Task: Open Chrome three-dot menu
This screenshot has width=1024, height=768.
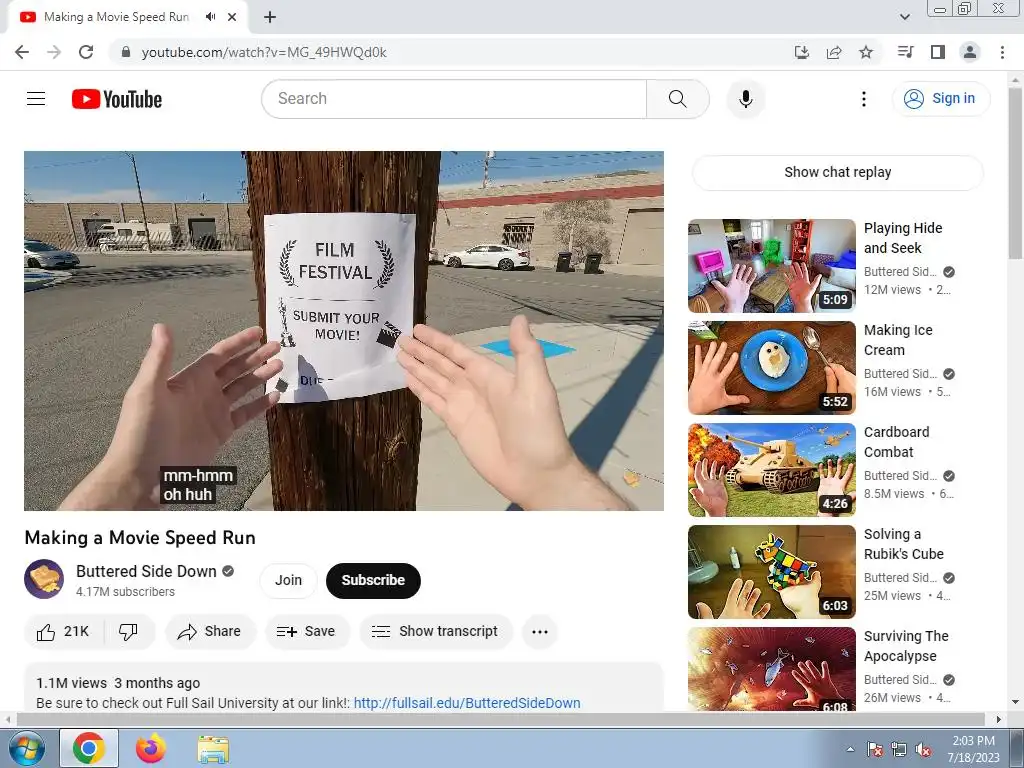Action: click(1002, 52)
